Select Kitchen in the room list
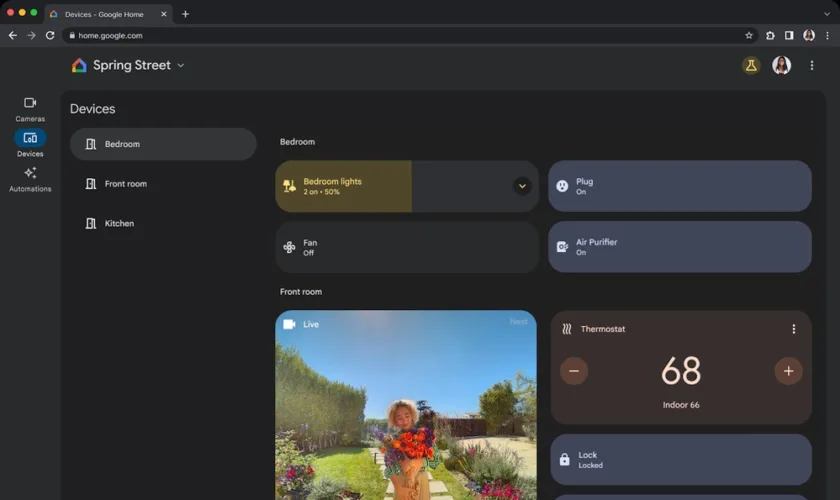Viewport: 840px width, 500px height. click(x=163, y=223)
